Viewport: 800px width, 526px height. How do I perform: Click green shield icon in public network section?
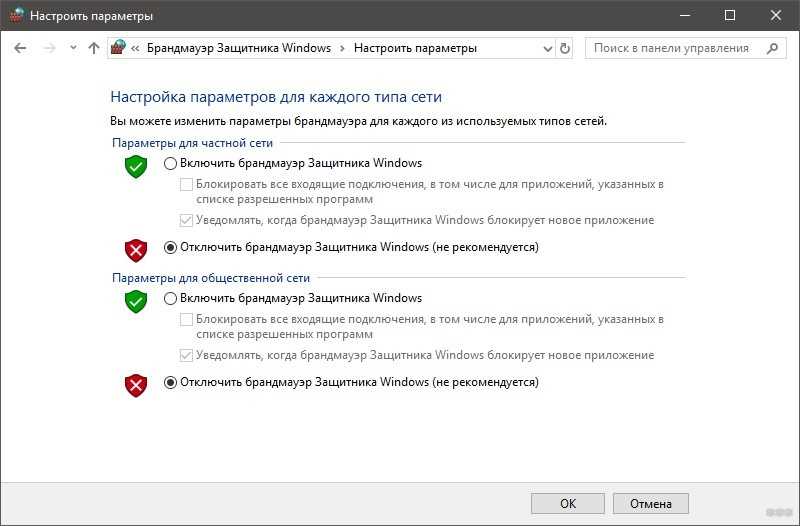[x=136, y=302]
